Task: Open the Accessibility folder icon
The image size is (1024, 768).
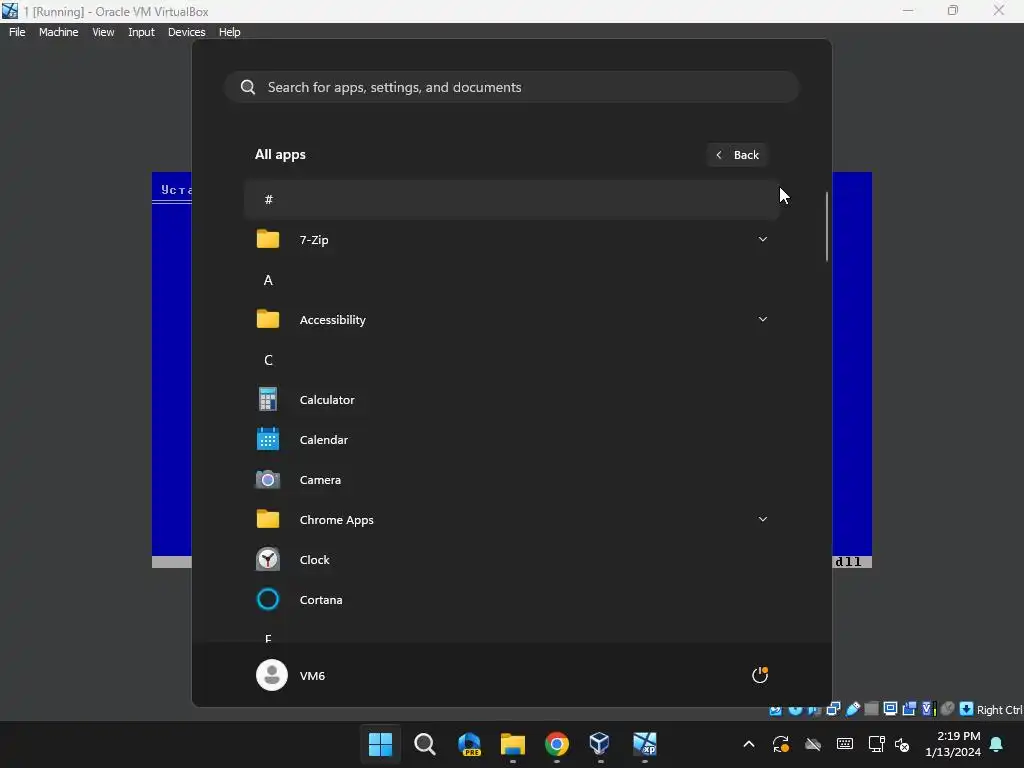Action: click(x=268, y=319)
